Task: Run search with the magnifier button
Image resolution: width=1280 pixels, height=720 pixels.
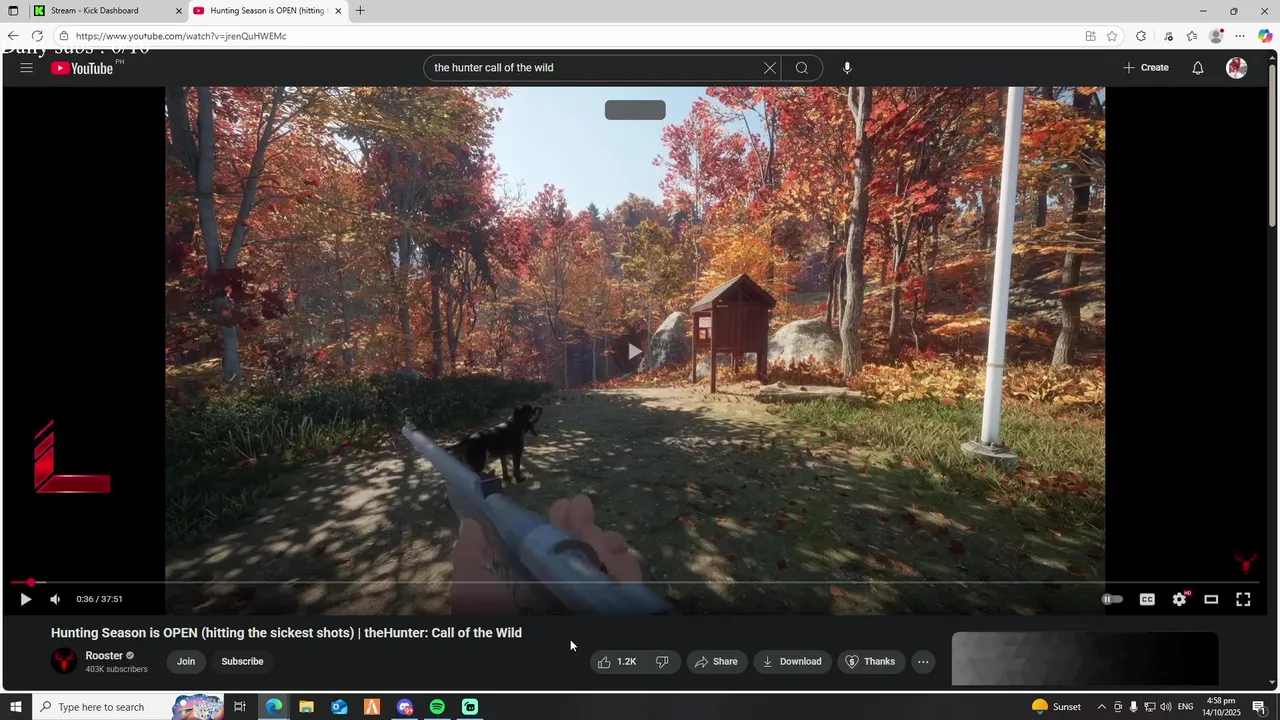Action: click(802, 68)
